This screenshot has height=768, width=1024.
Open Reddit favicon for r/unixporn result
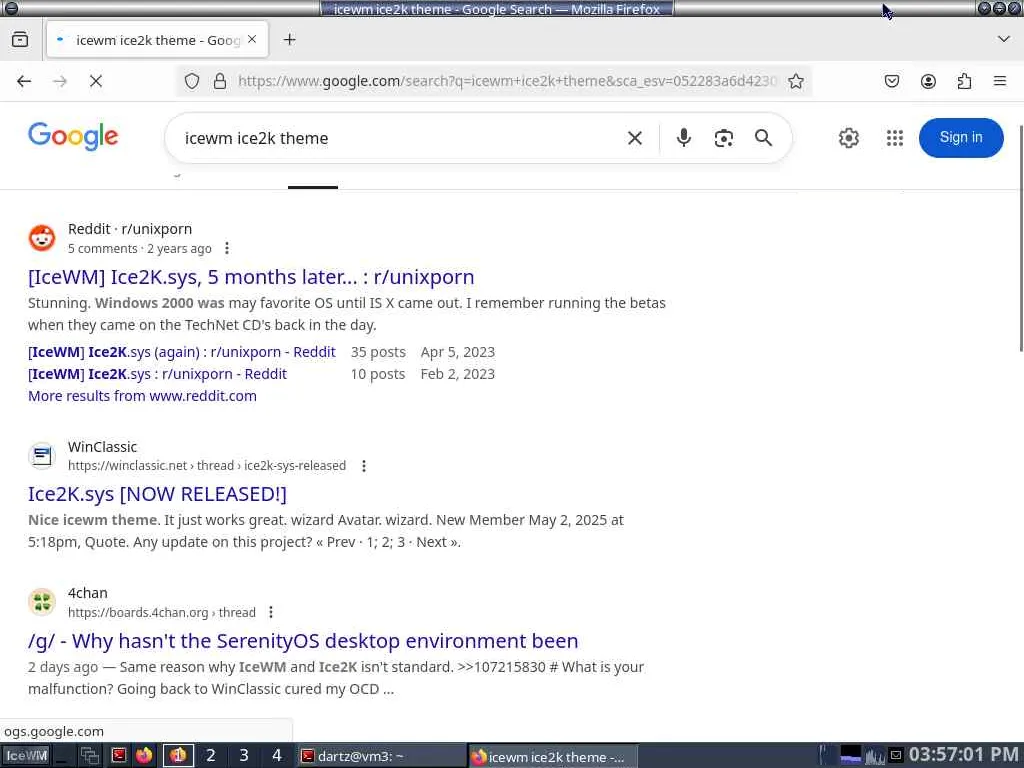tap(42, 238)
